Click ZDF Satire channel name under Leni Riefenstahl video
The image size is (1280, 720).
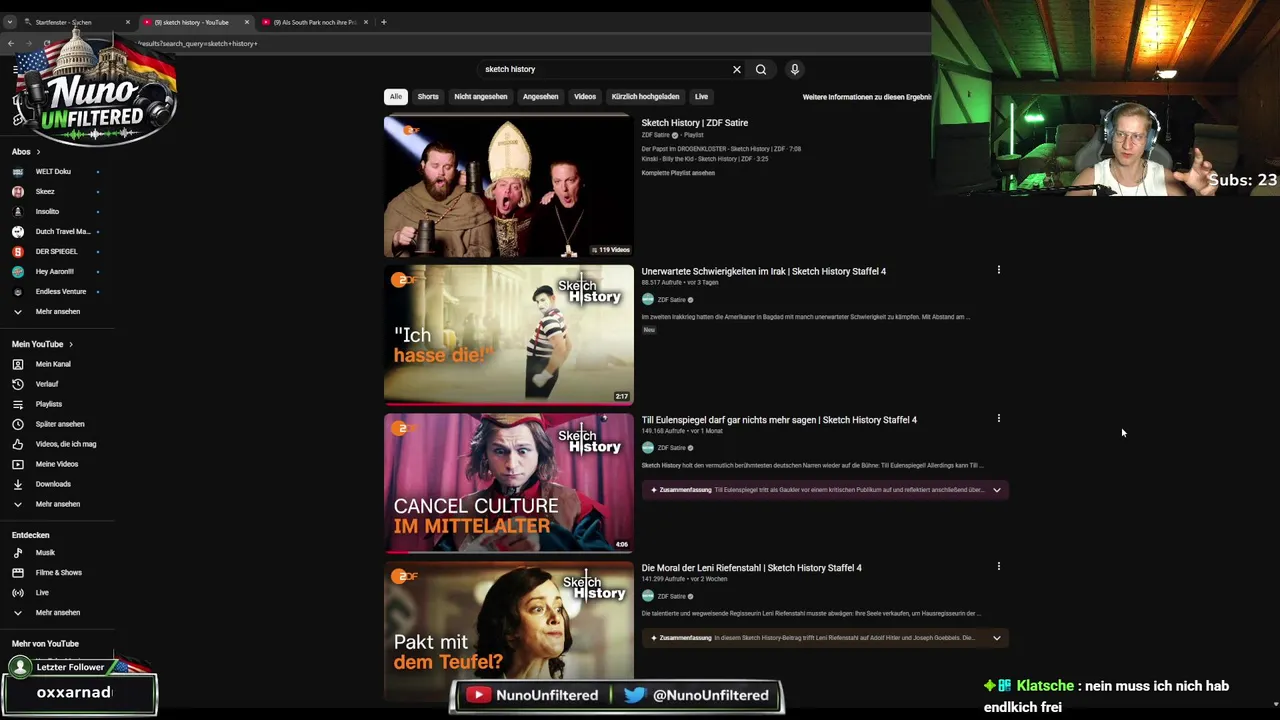(x=671, y=596)
